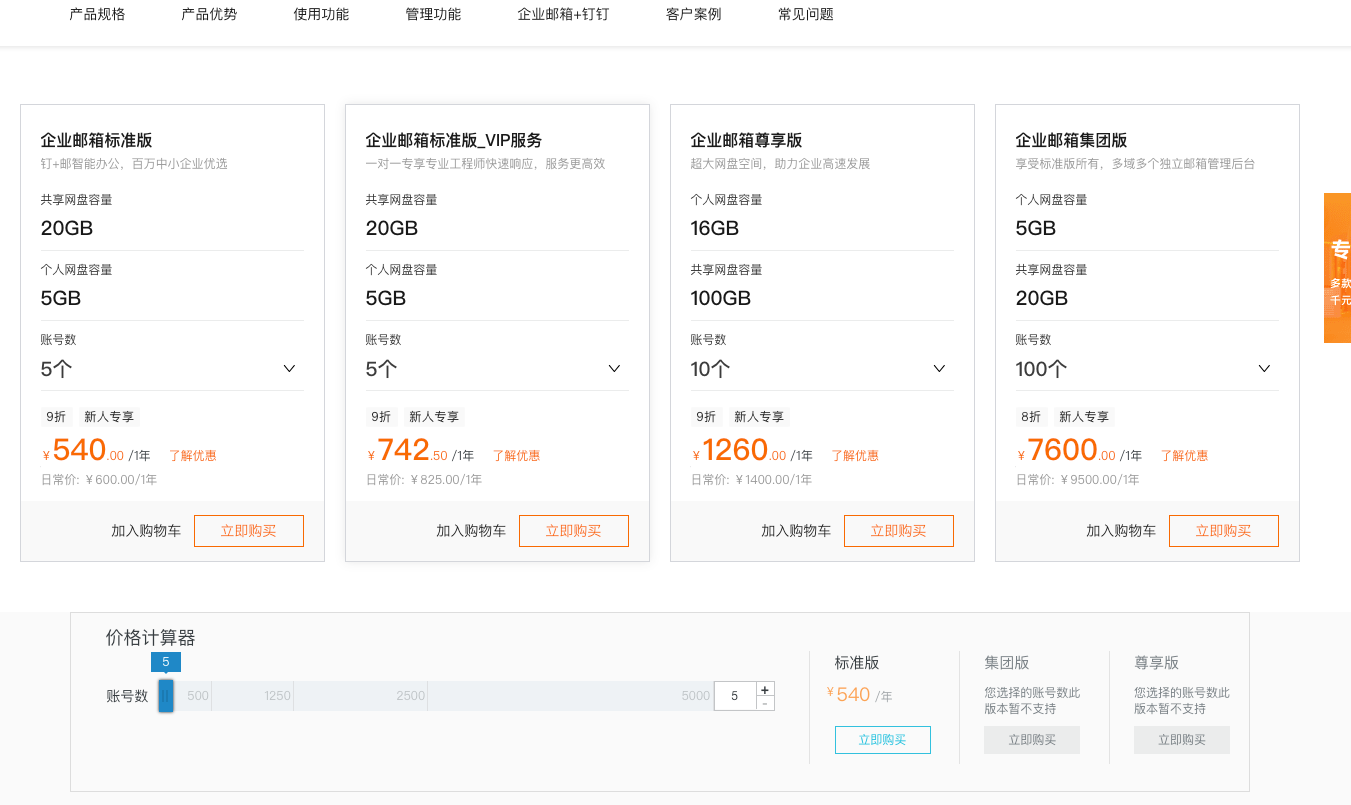Click the greyed 立即购买 under 尊享版 in calculator

click(1182, 740)
